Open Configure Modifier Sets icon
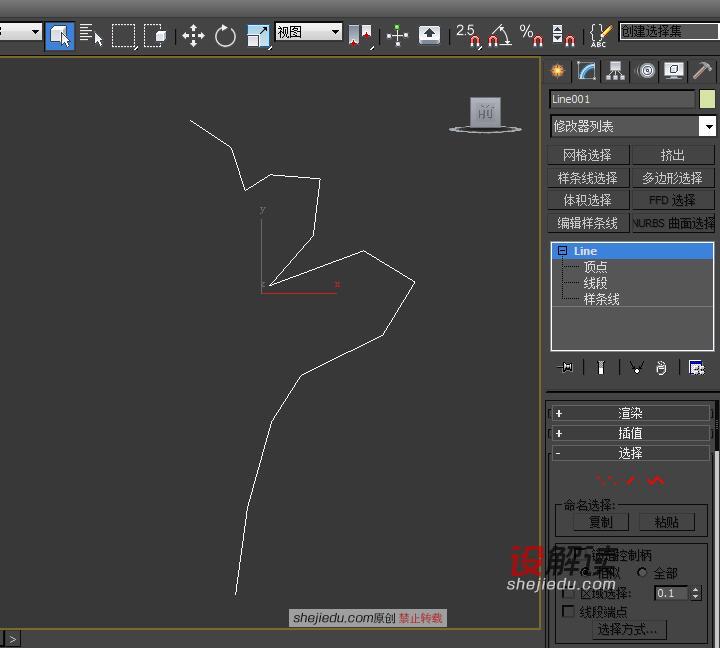 696,368
